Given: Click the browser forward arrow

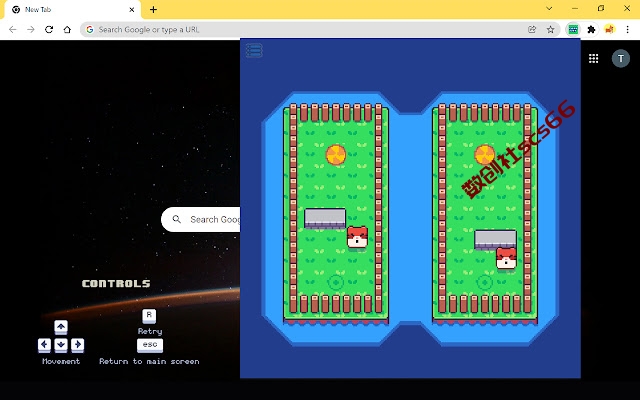Looking at the screenshot, I should [x=31, y=29].
